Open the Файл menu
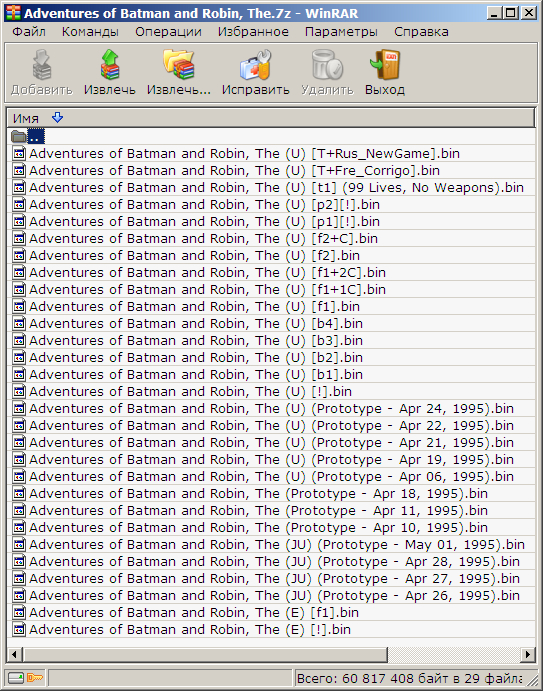This screenshot has height=691, width=543. click(29, 32)
